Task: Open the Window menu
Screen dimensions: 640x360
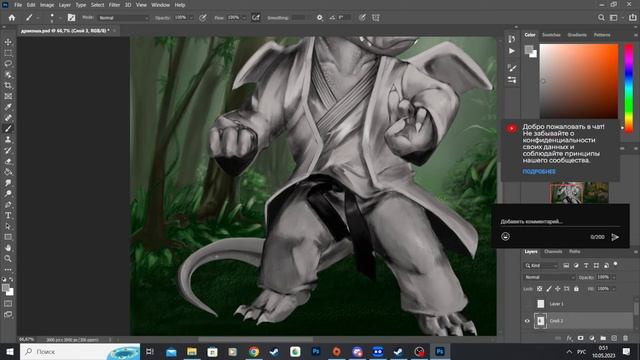Action: pyautogui.click(x=160, y=5)
